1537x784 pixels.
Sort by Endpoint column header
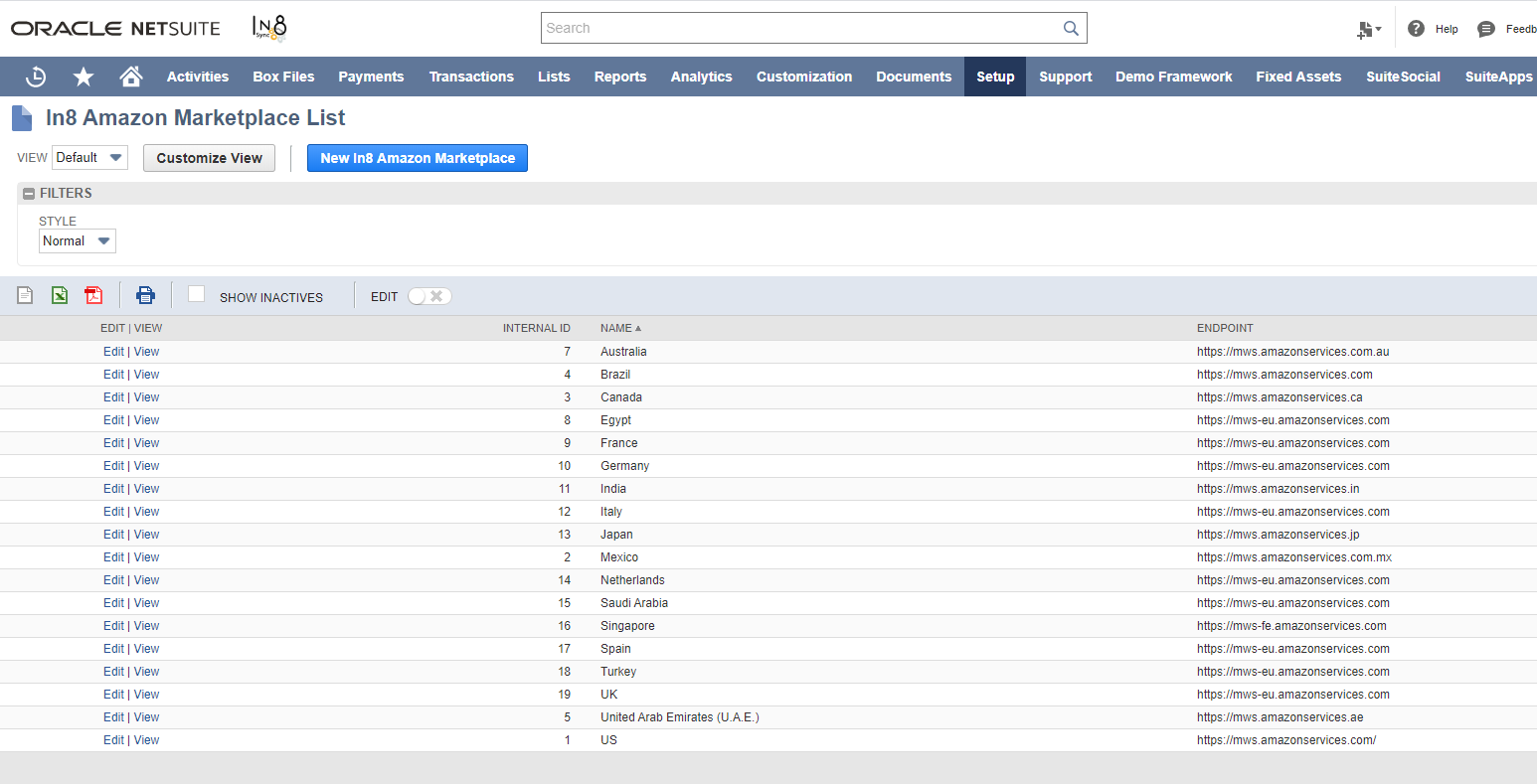1225,328
